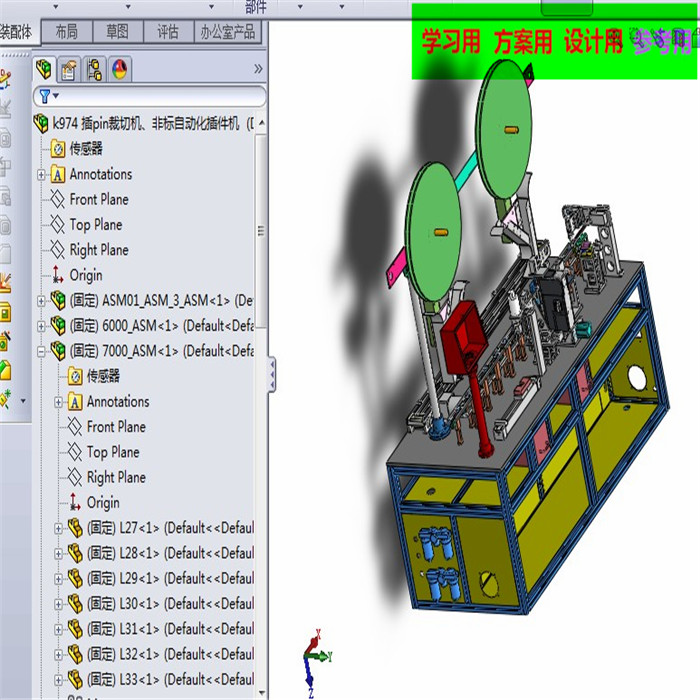Switch to the 装配体 tab
This screenshot has width=700, height=700.
18,32
